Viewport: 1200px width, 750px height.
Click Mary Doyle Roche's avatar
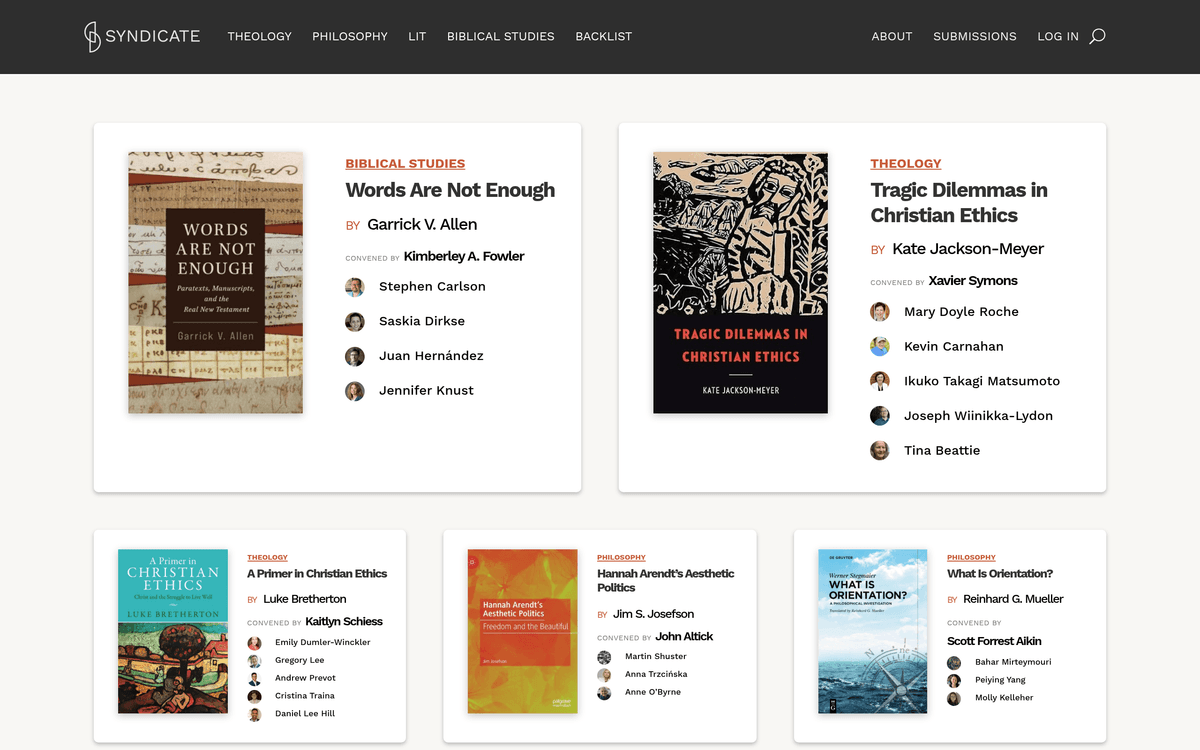coord(880,312)
